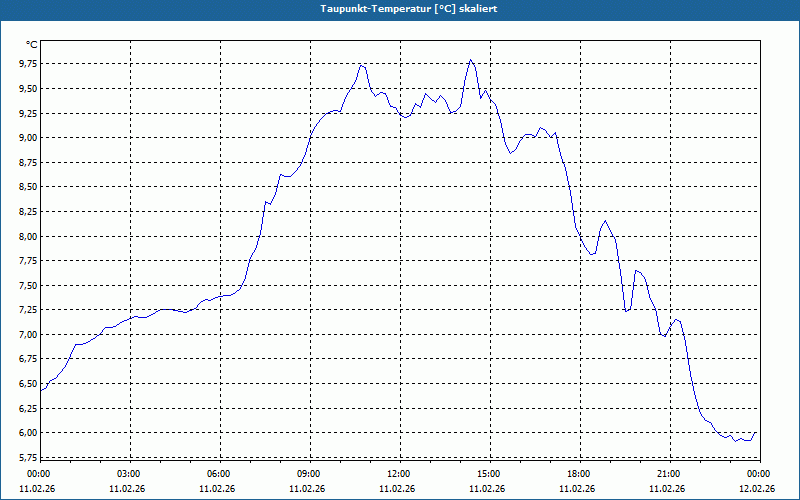Click the 15:00 time label
This screenshot has width=800, height=500.
coord(490,474)
